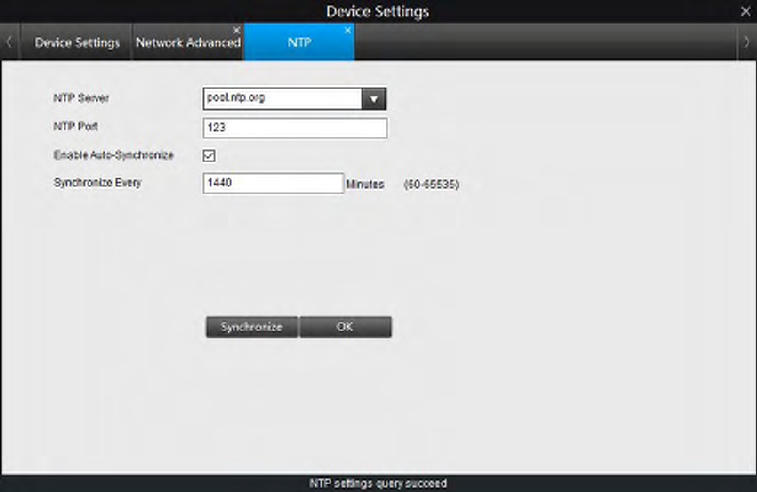
Task: Click the Synchronize Every minutes field
Action: tap(273, 183)
